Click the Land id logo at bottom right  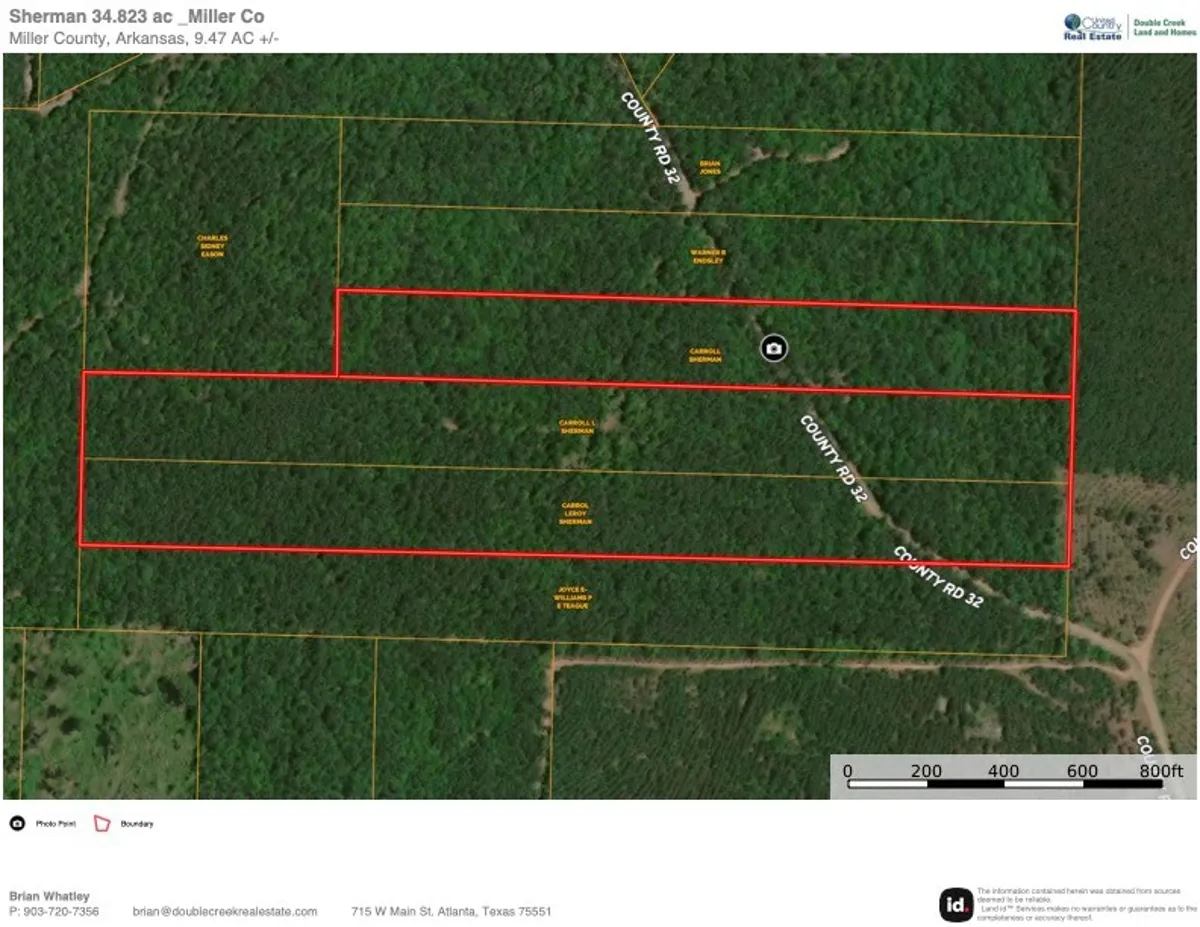[x=955, y=905]
